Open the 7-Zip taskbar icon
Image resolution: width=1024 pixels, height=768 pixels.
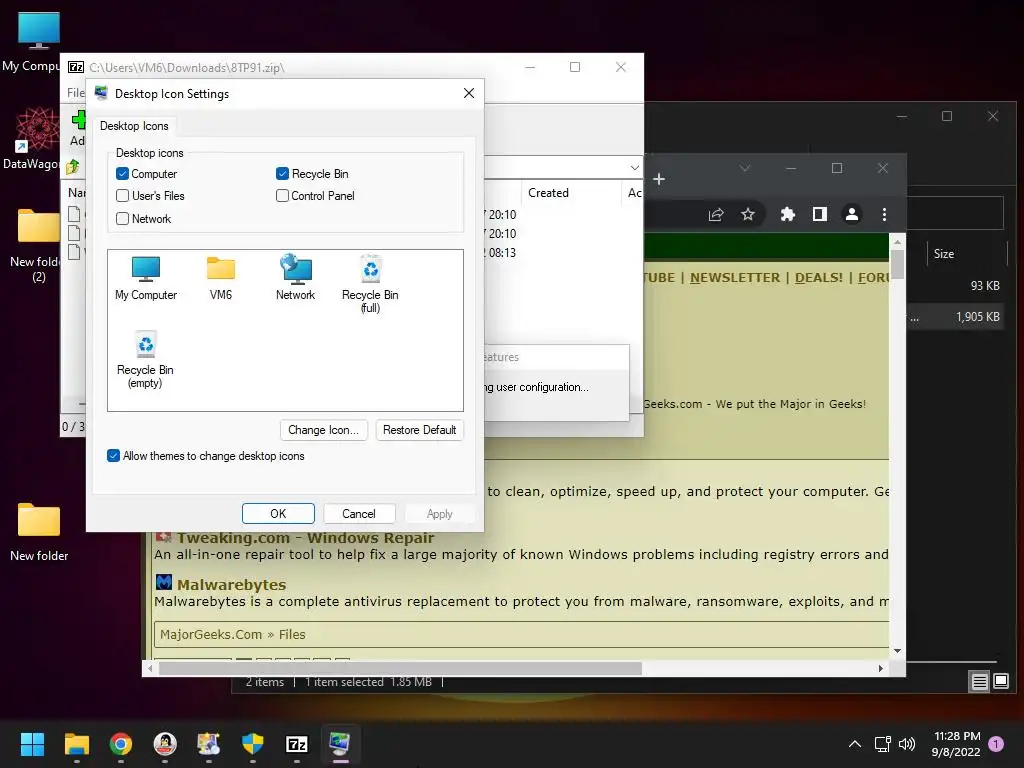296,743
